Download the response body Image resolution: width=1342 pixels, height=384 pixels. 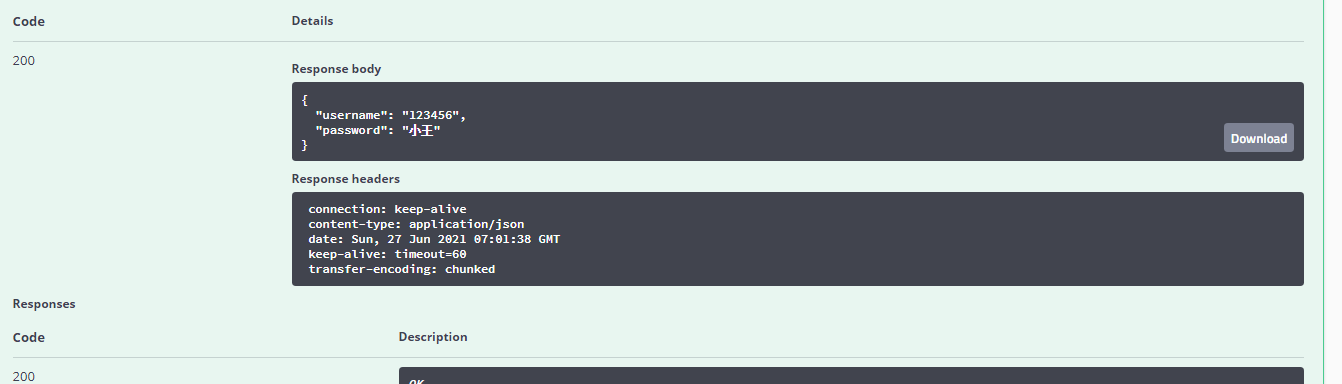coord(1258,138)
